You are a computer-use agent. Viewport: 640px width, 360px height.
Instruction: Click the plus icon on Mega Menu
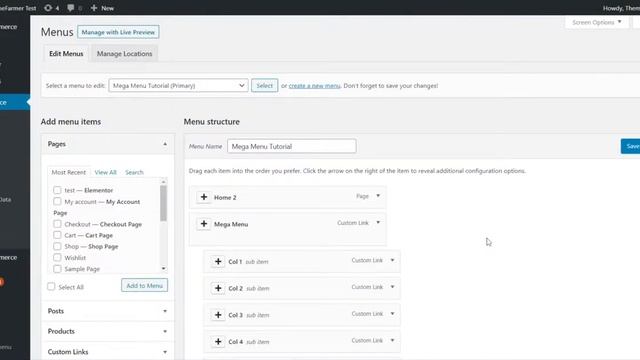(x=204, y=224)
